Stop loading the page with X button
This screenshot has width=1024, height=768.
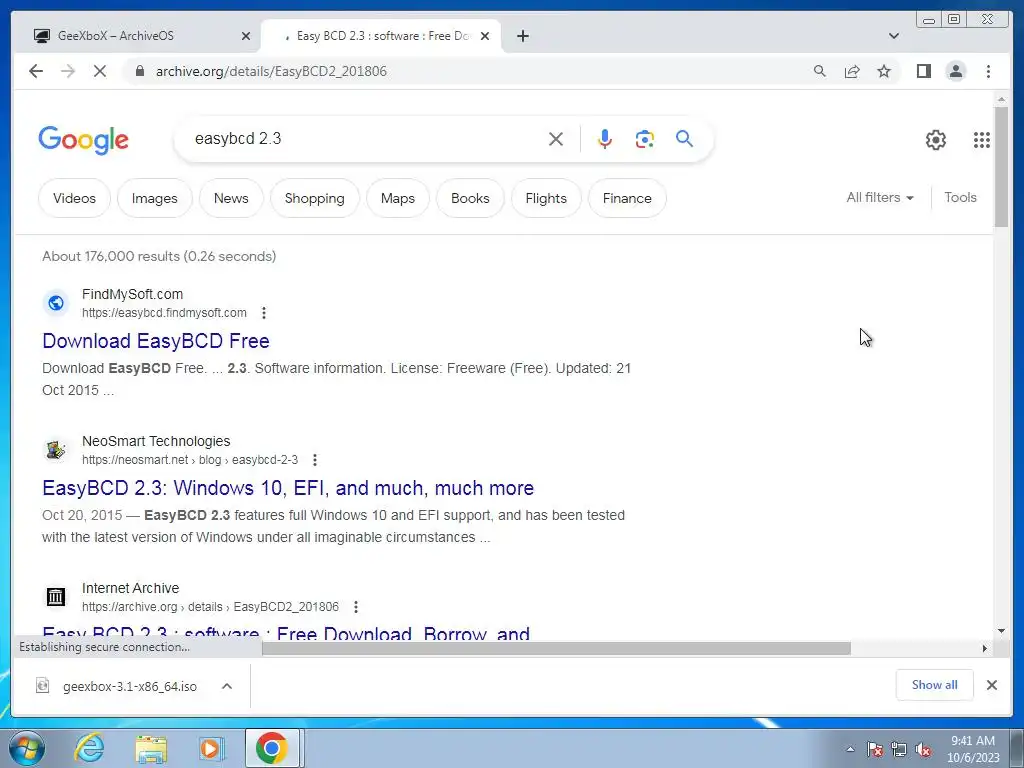(x=100, y=71)
